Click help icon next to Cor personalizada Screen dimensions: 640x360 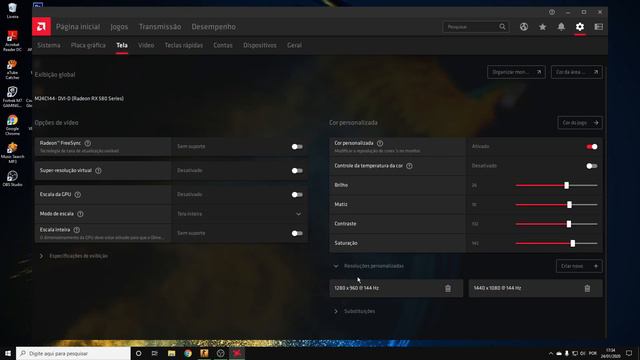pyautogui.click(x=380, y=143)
